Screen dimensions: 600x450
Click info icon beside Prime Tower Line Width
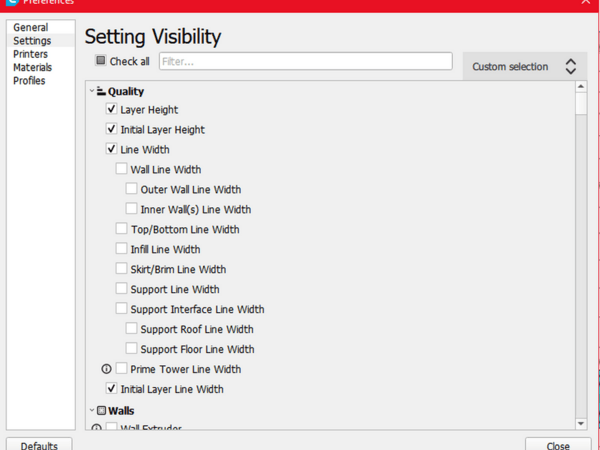[x=107, y=369]
